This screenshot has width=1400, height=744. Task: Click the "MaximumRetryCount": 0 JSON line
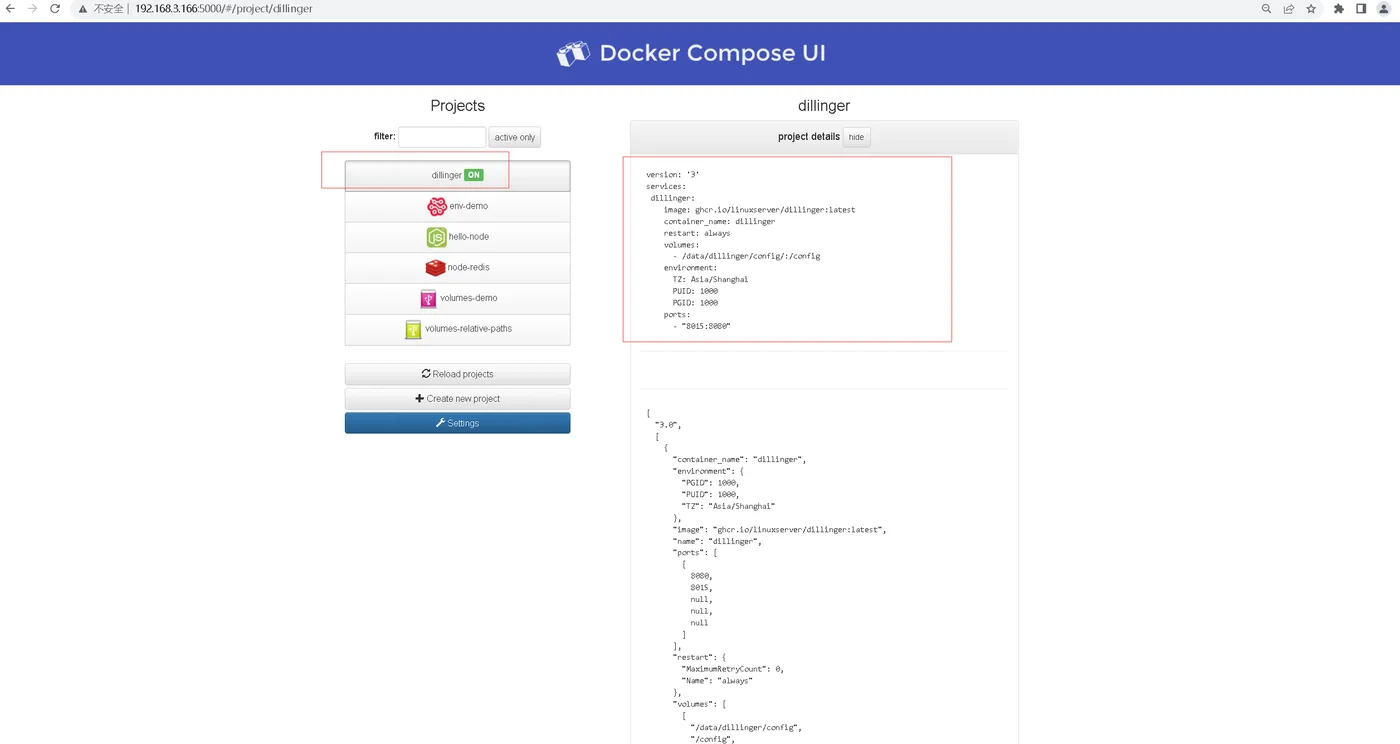point(732,669)
